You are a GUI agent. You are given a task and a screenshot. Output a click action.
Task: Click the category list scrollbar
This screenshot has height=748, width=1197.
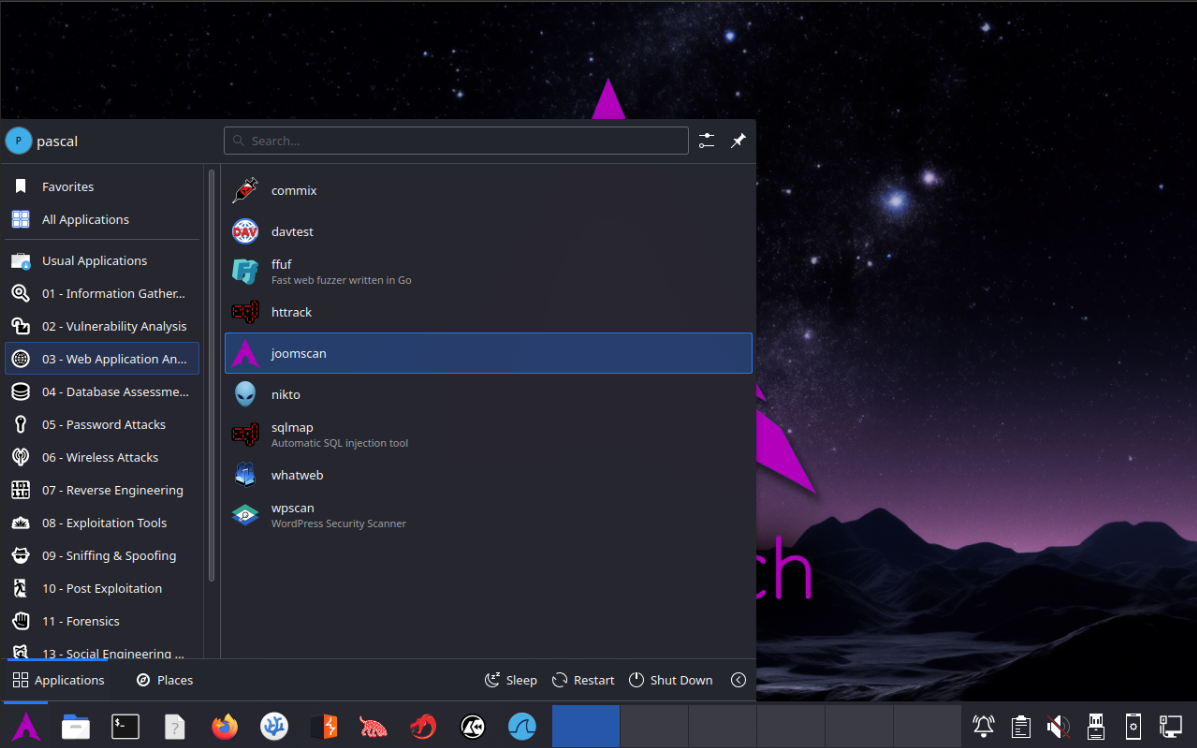pos(211,376)
